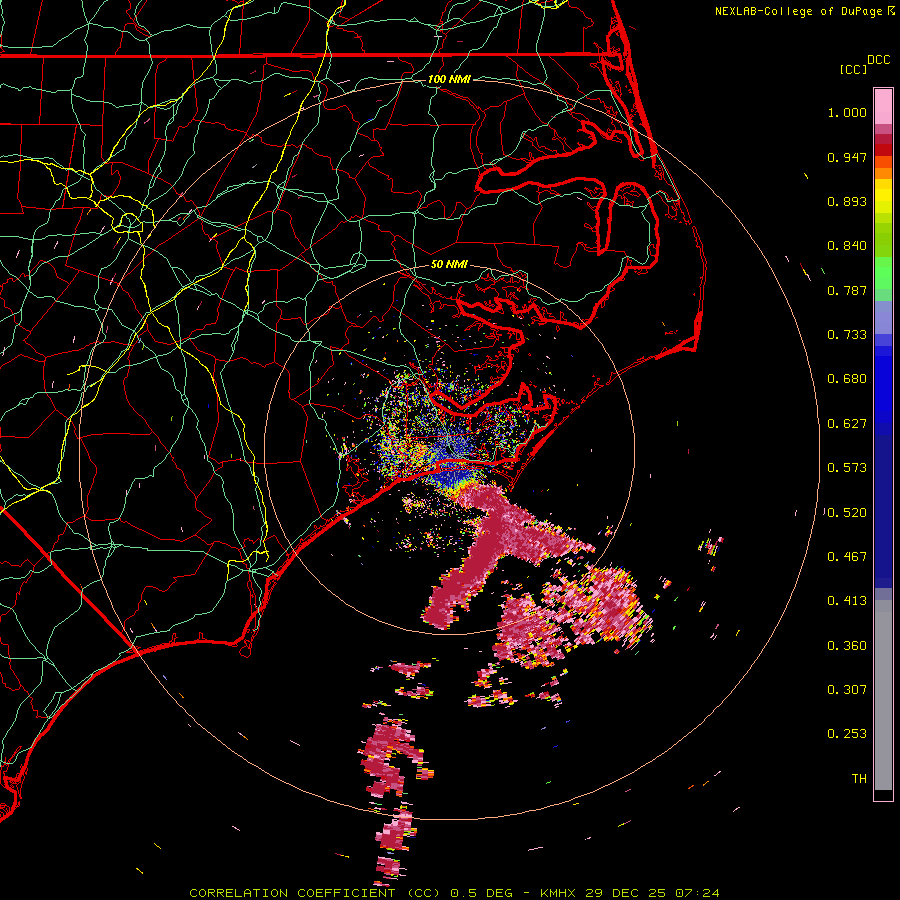Click the TH threshold label on the scale

859,779
